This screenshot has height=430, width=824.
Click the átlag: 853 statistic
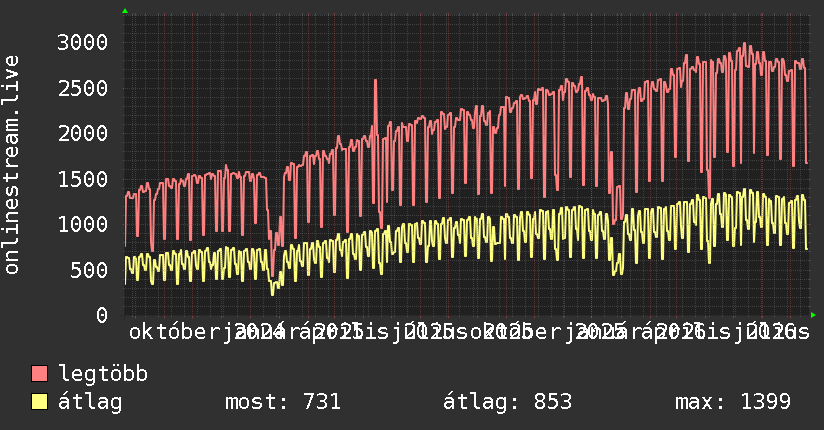point(507,402)
